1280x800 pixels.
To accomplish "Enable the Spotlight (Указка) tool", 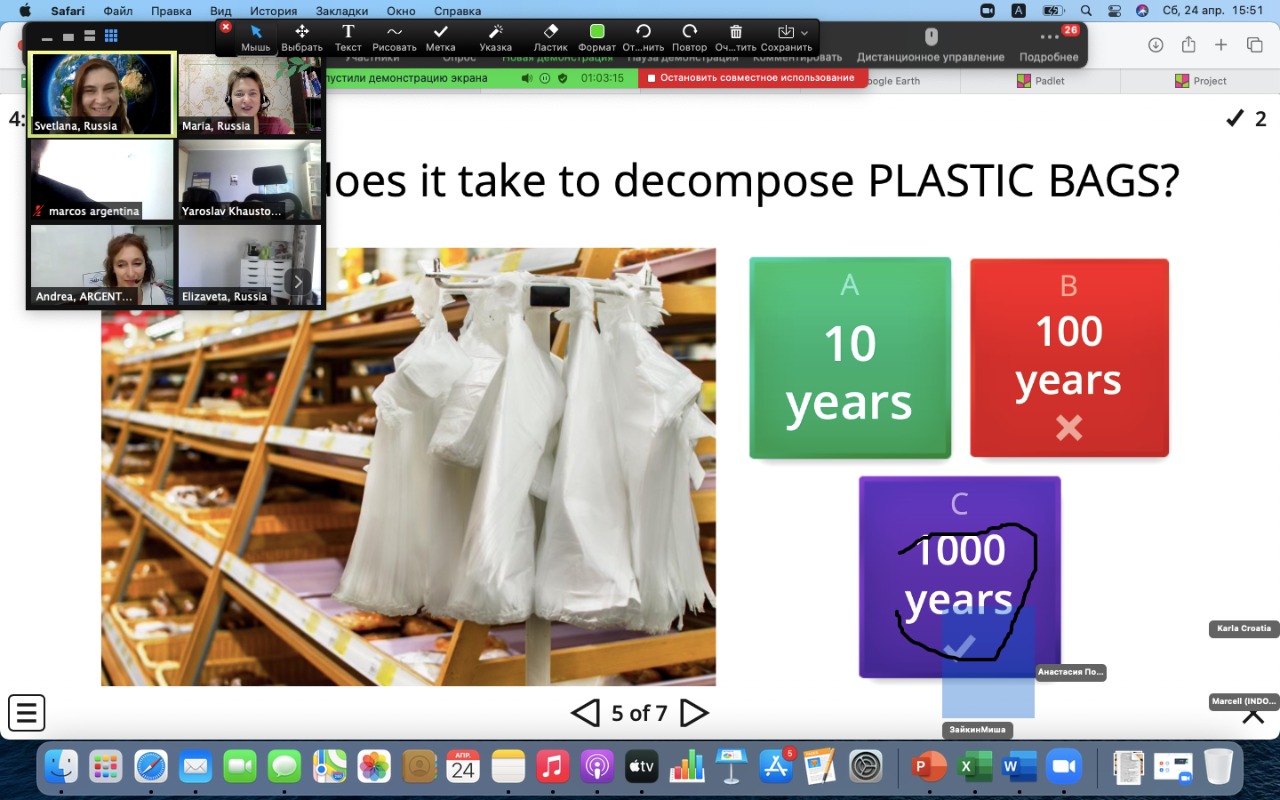I will [x=495, y=38].
